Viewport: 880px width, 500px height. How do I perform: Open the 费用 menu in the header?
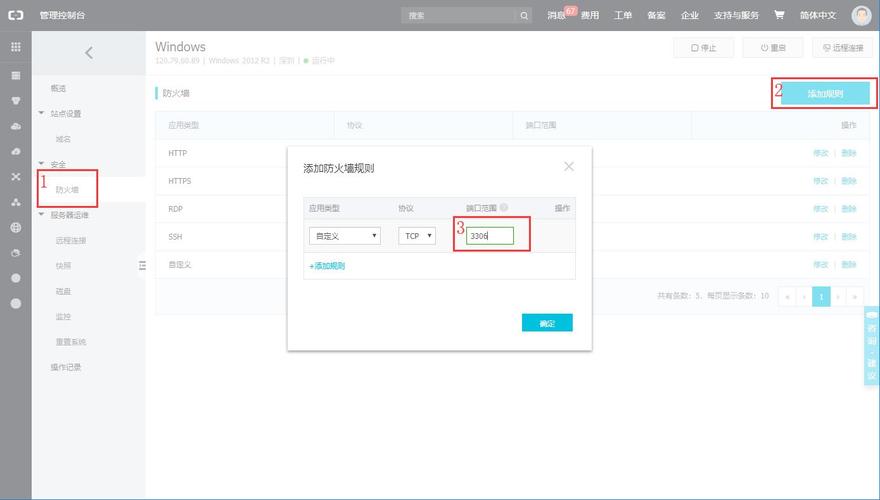[590, 15]
